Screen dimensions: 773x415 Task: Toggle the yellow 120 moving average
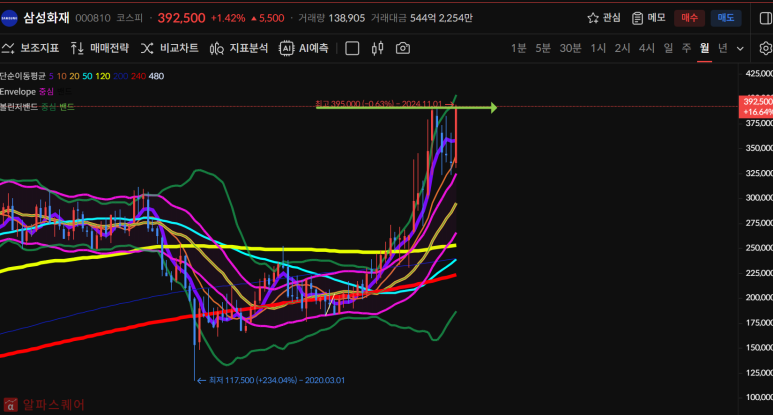(103, 76)
